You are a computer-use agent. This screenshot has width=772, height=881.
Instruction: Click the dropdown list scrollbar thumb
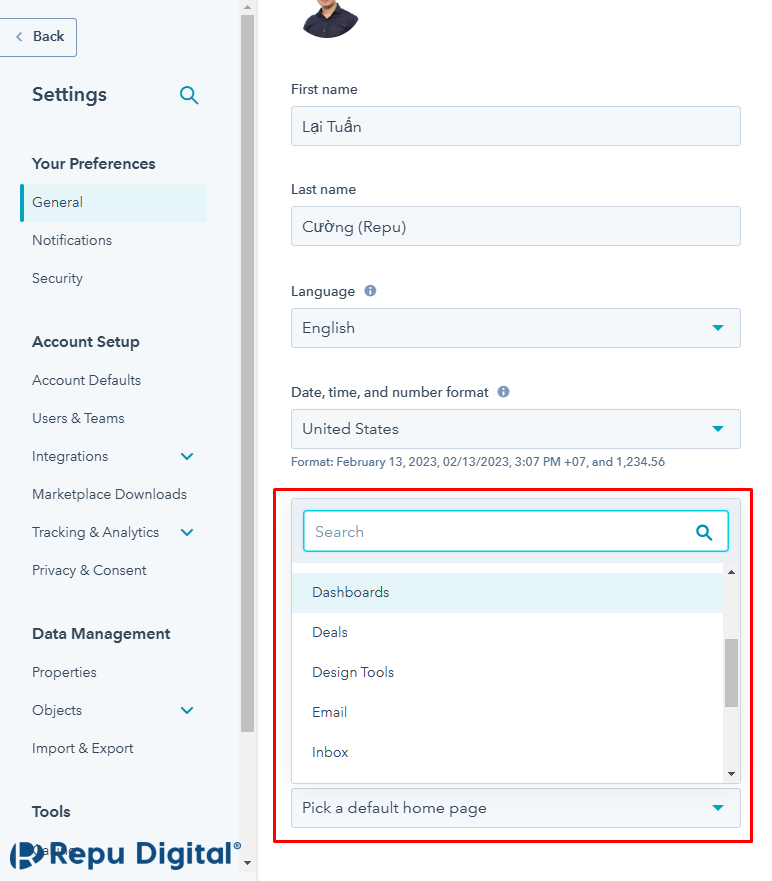pyautogui.click(x=731, y=673)
